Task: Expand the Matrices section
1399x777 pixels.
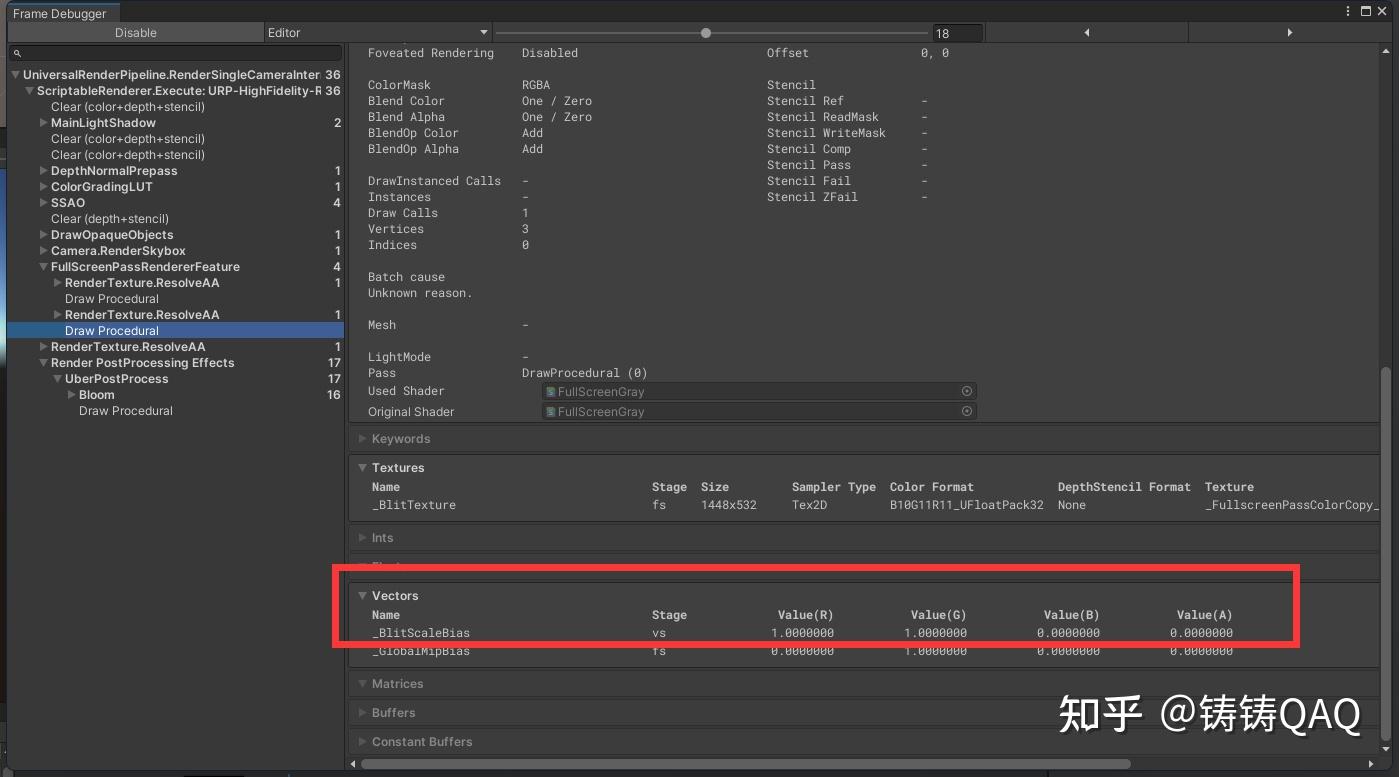Action: point(362,684)
